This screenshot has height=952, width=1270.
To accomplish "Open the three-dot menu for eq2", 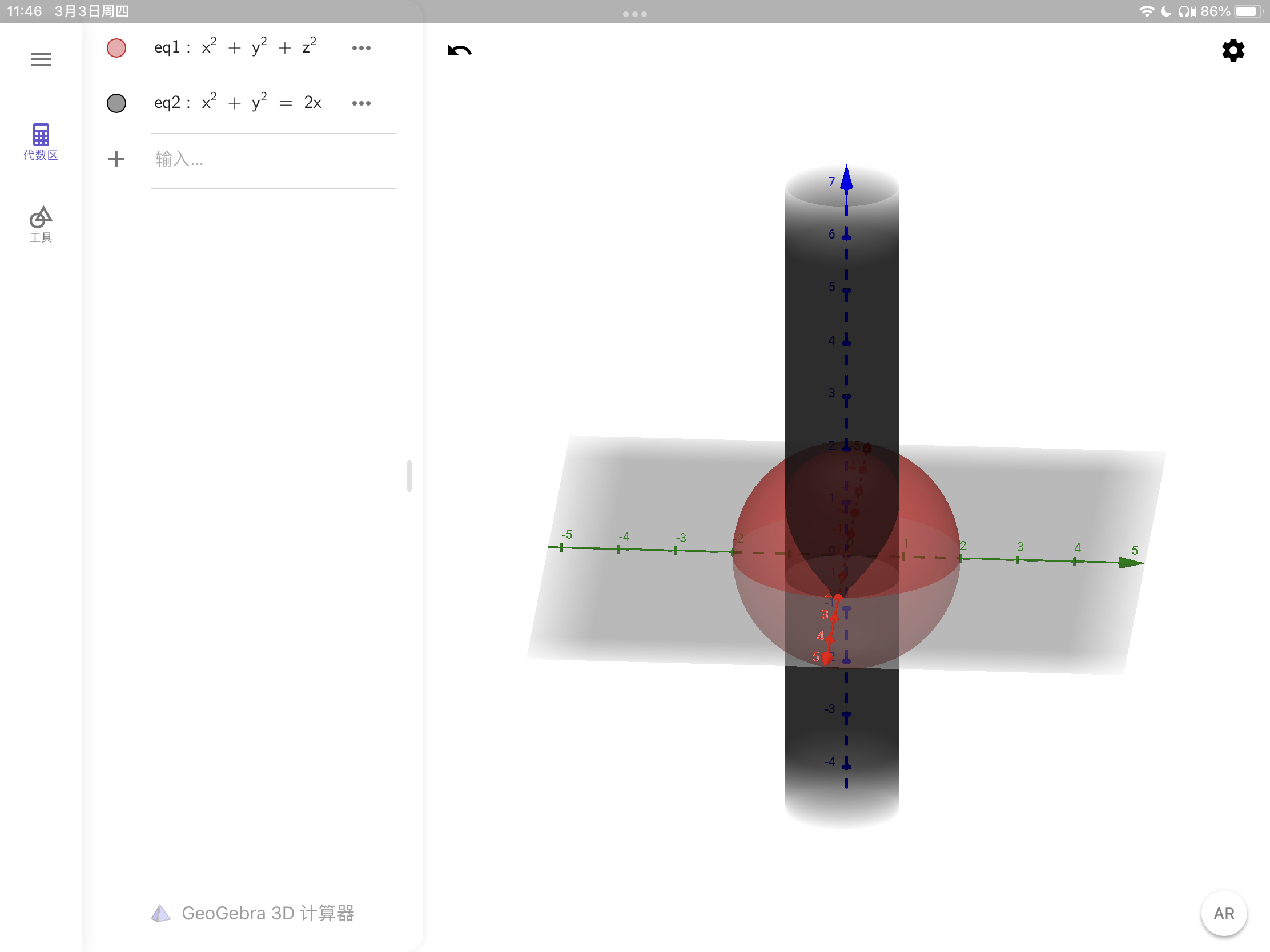I will pos(361,103).
